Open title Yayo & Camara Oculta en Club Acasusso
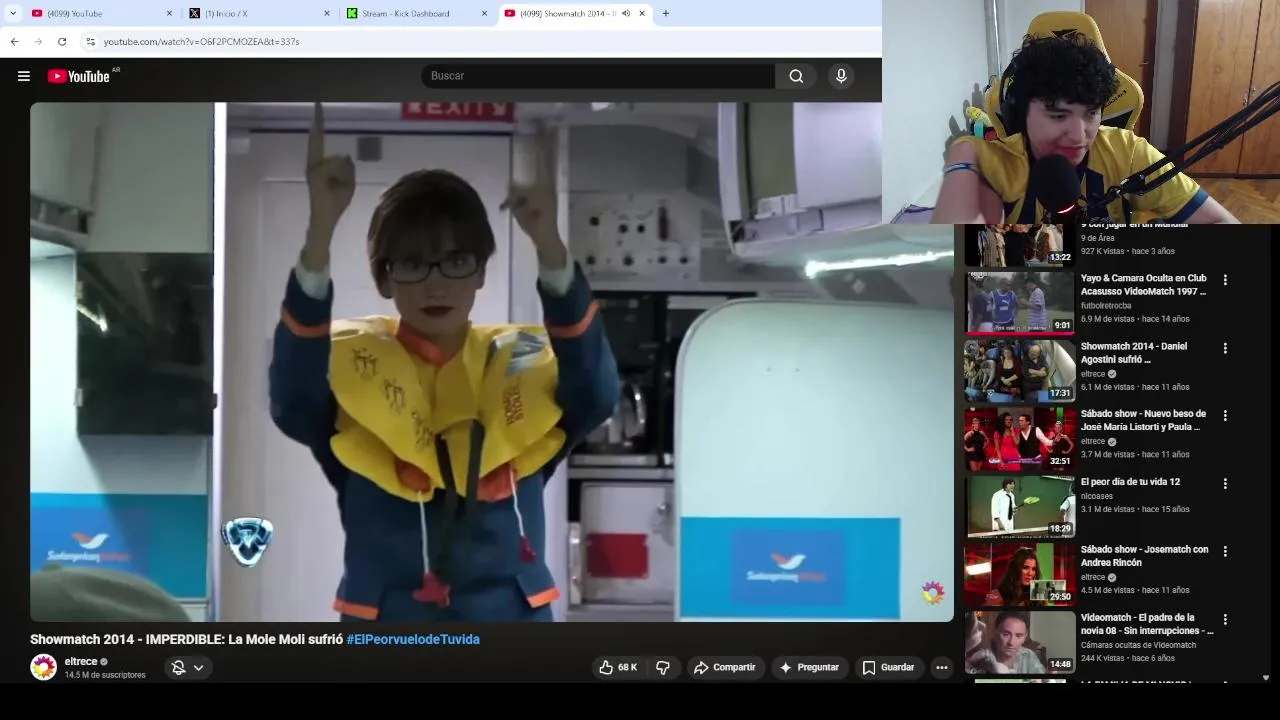 [1143, 284]
